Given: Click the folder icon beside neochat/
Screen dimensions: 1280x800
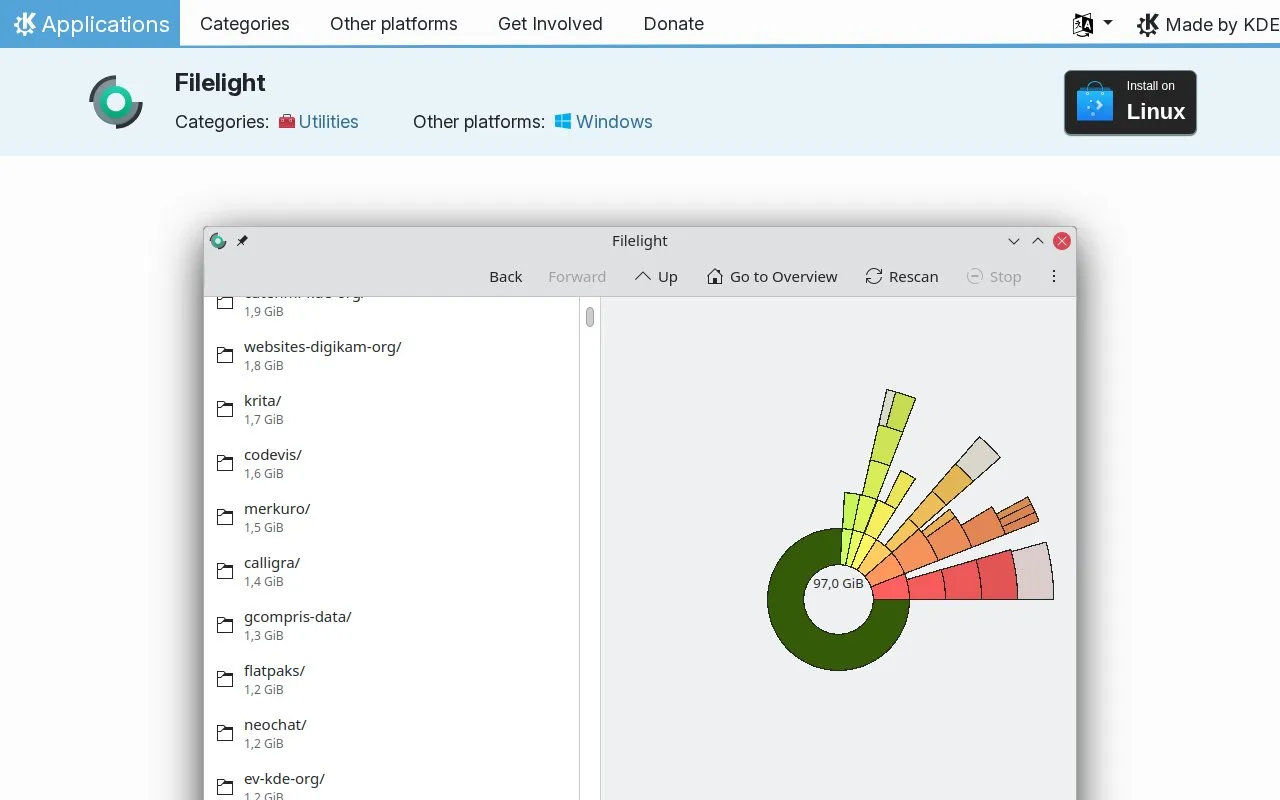Looking at the screenshot, I should coord(225,733).
